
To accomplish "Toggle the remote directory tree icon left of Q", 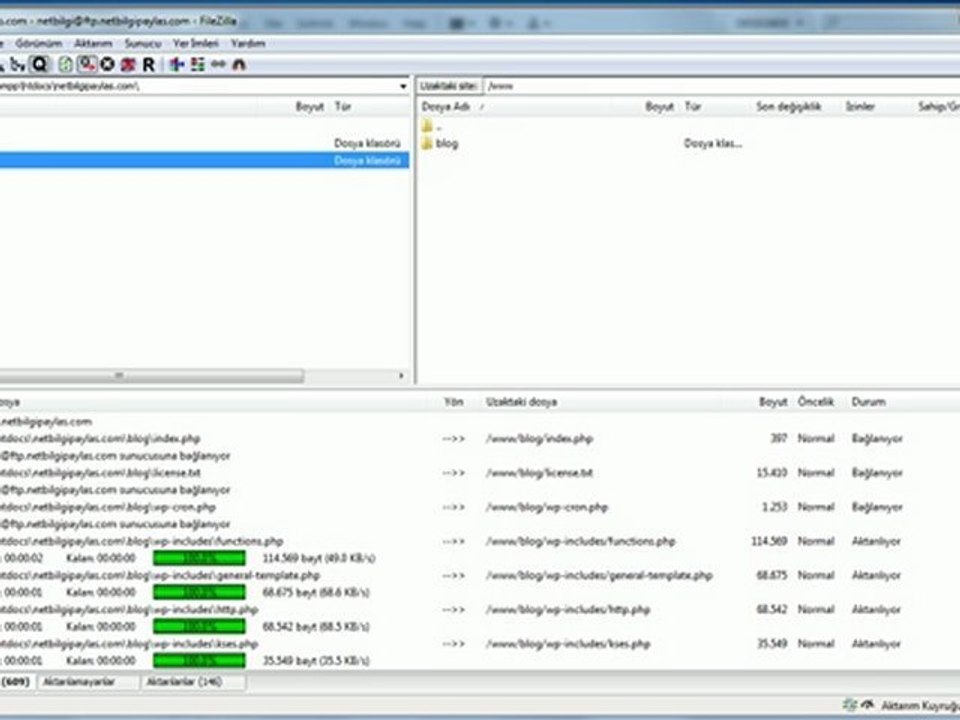I will pyautogui.click(x=18, y=64).
